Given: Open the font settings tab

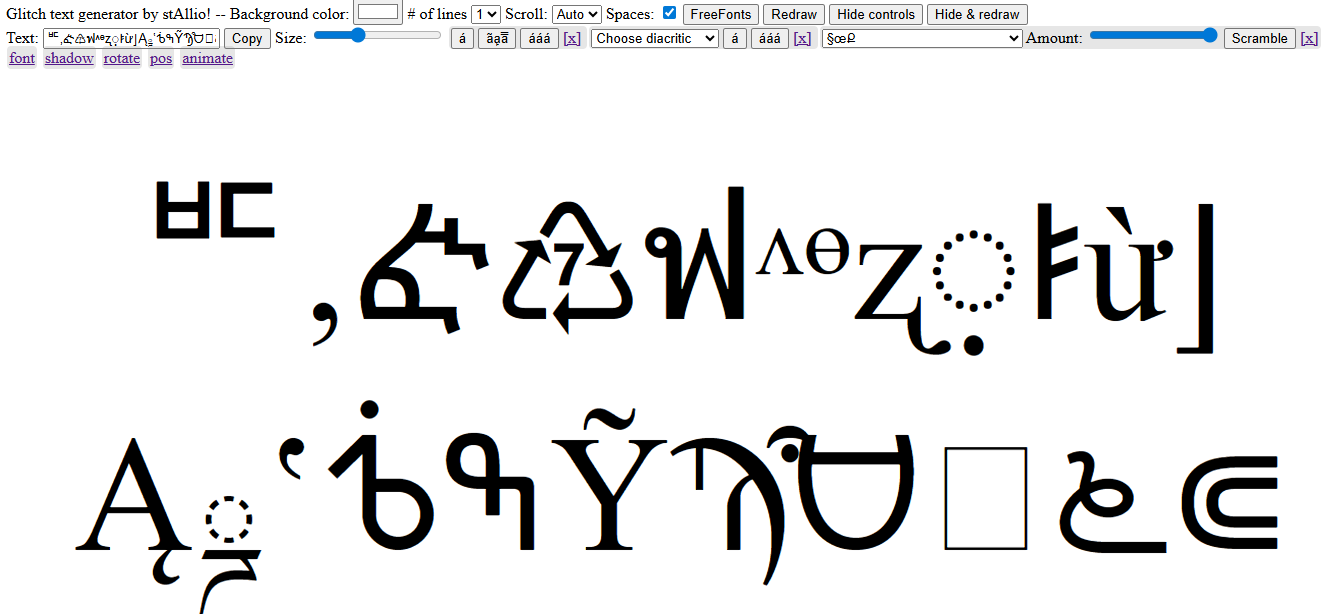Looking at the screenshot, I should coord(22,58).
